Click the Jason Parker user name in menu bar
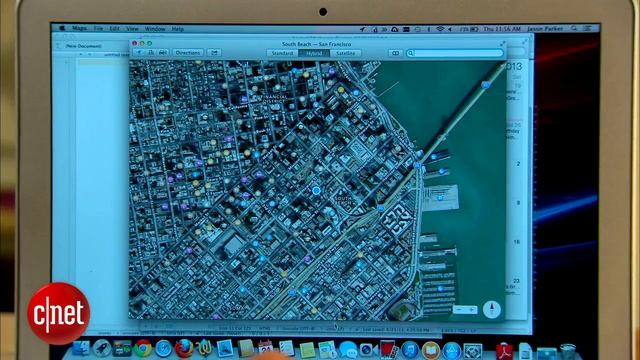This screenshot has height=360, width=640. click(x=545, y=29)
